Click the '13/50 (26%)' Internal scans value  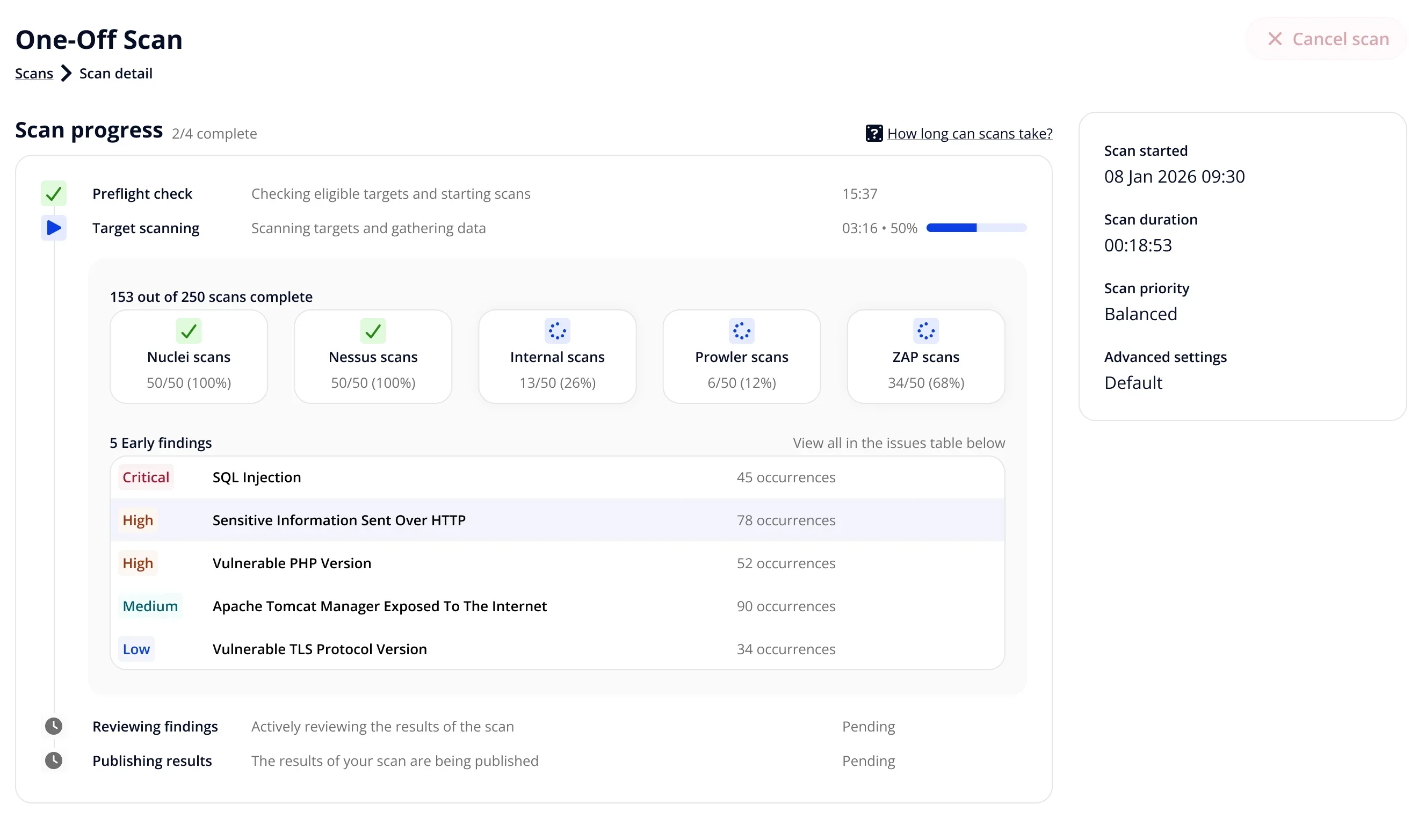tap(559, 384)
